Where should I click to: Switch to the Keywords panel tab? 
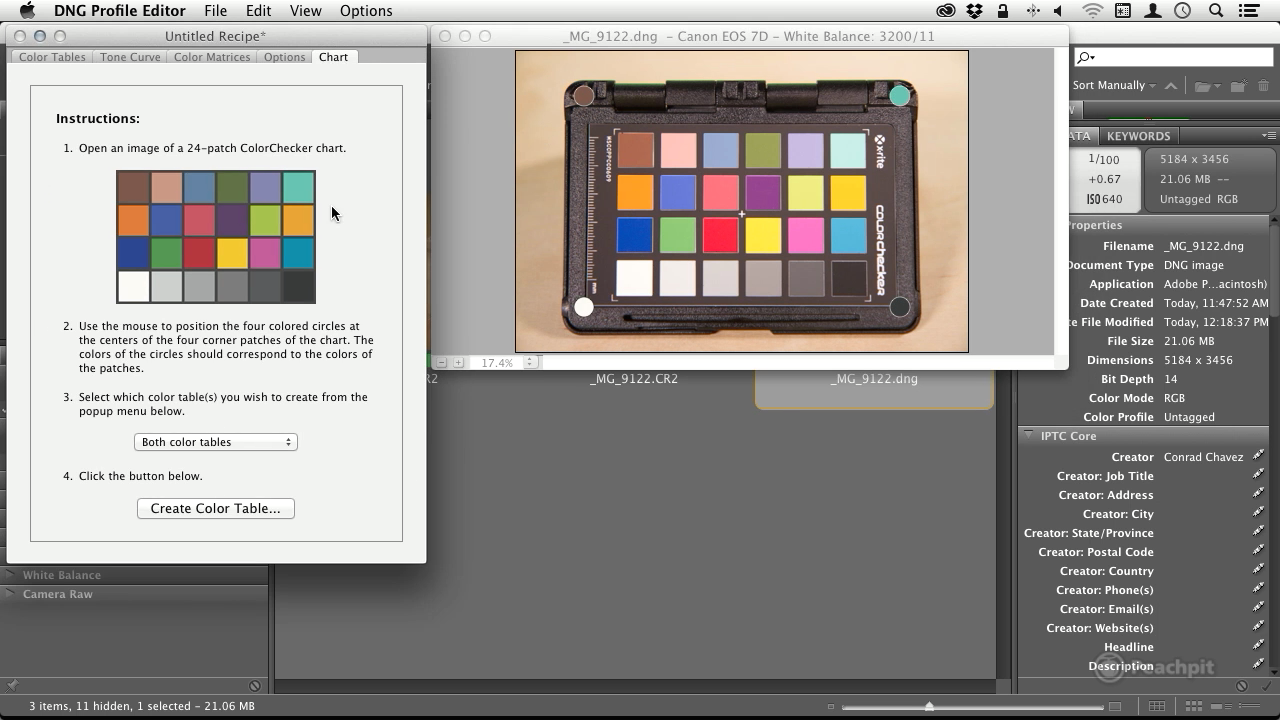(x=1138, y=136)
